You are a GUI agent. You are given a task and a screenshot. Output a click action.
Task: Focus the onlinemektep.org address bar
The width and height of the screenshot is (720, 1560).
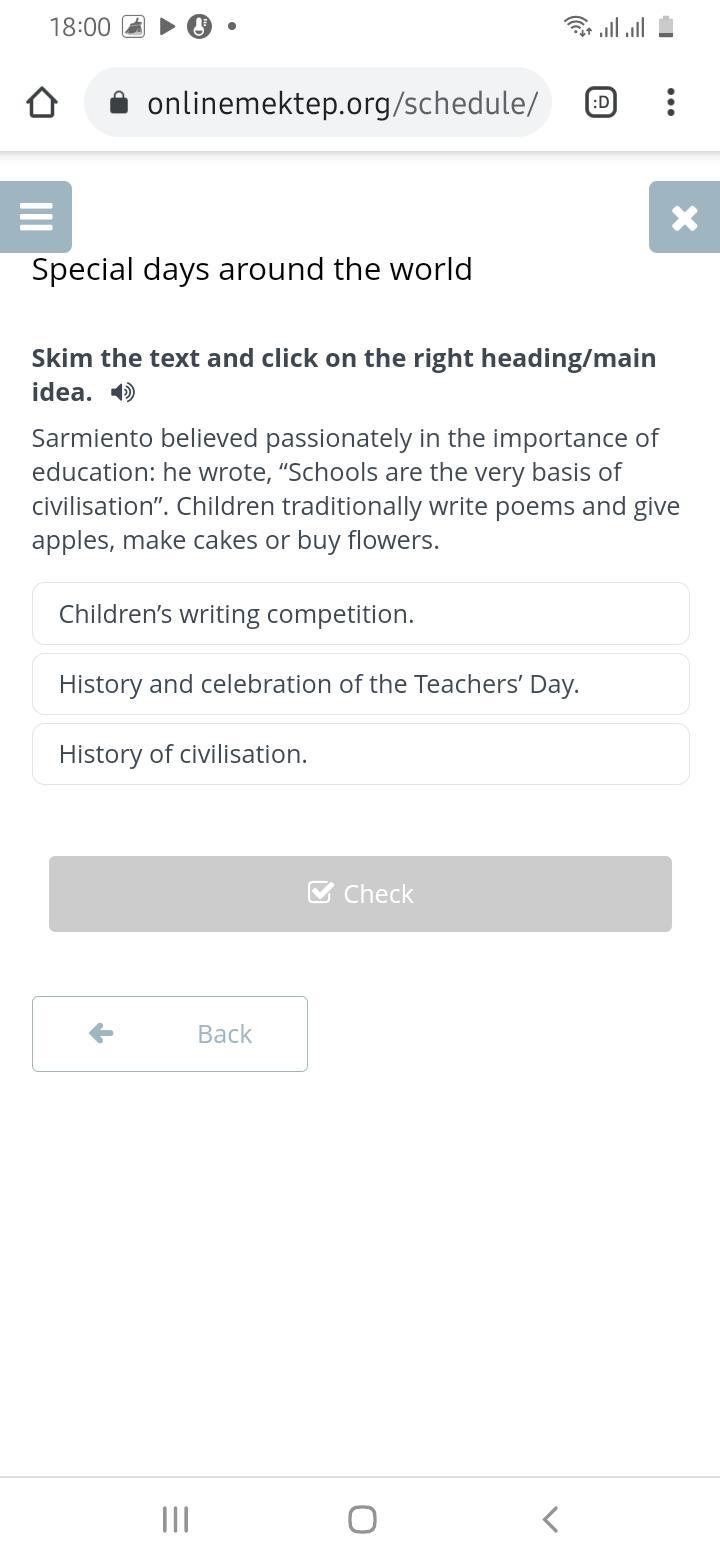point(340,102)
